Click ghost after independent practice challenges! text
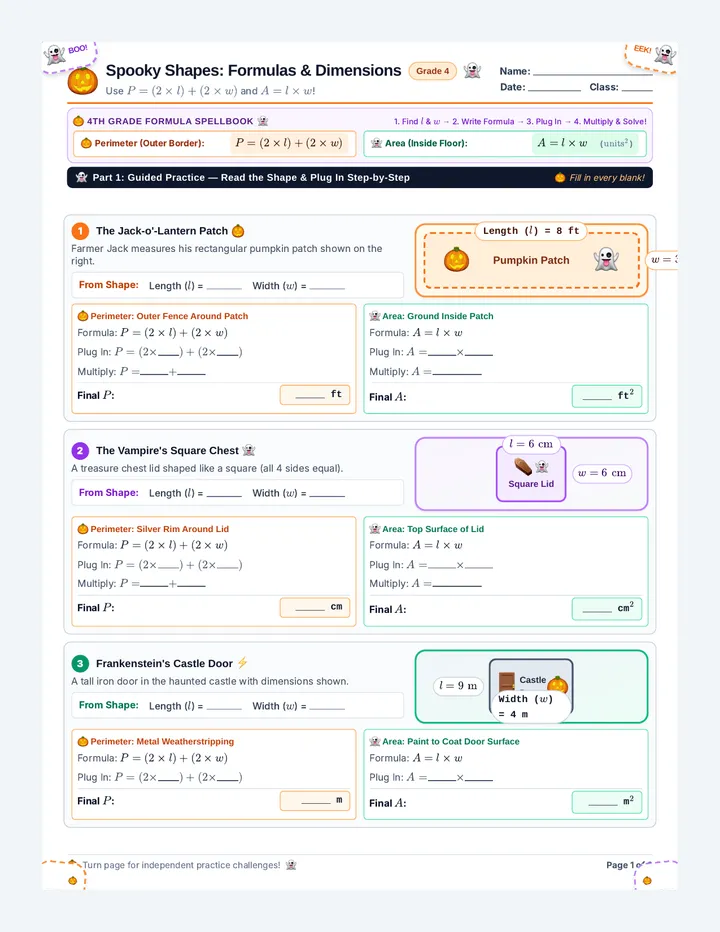This screenshot has width=720, height=932. 291,865
